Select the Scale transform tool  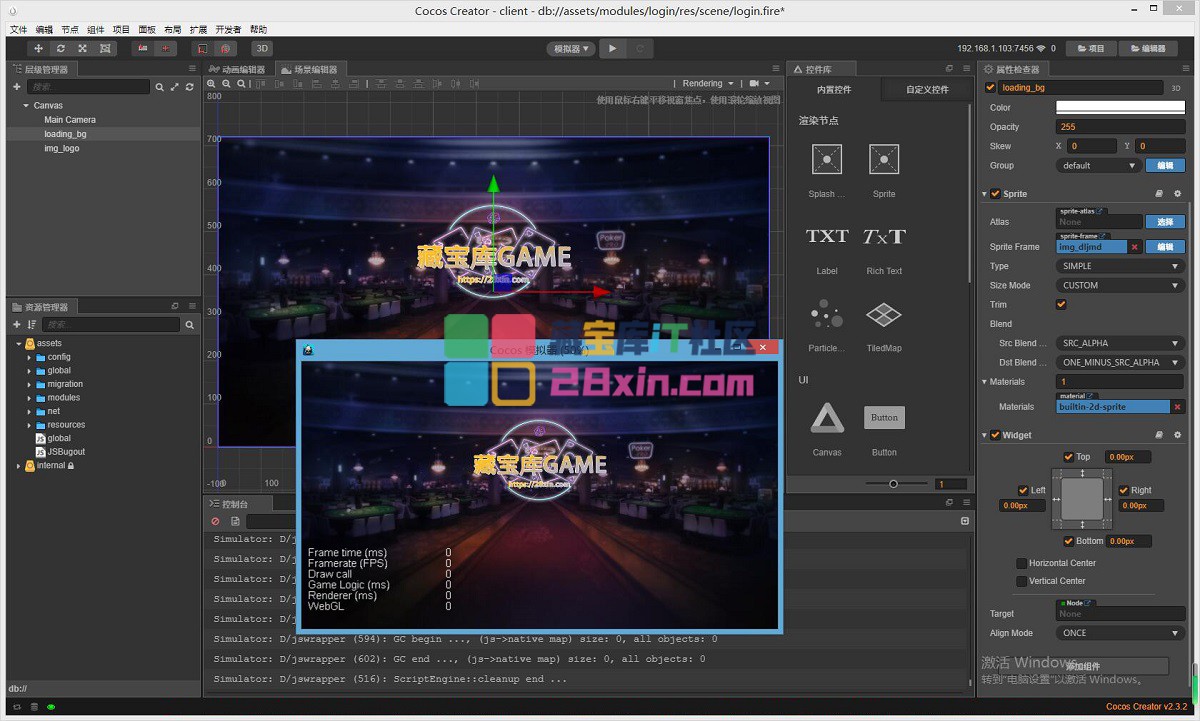[82, 48]
